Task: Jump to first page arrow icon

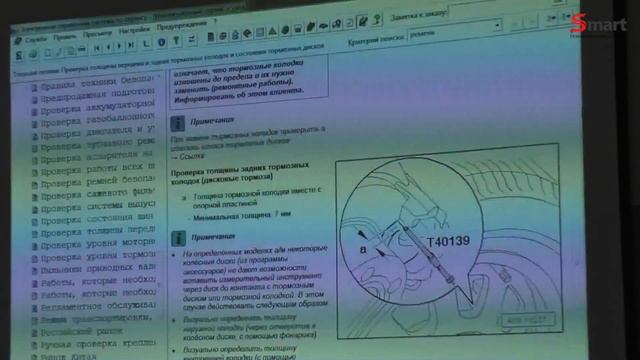Action: click(x=97, y=48)
